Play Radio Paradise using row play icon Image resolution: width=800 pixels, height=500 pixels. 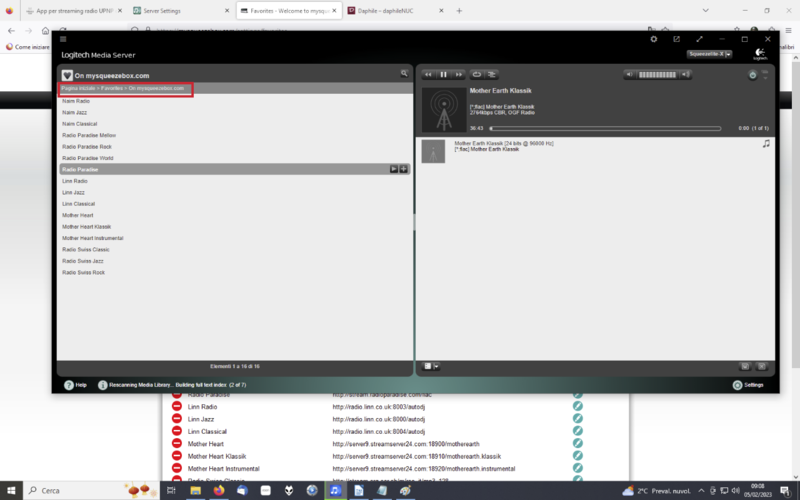[393, 170]
